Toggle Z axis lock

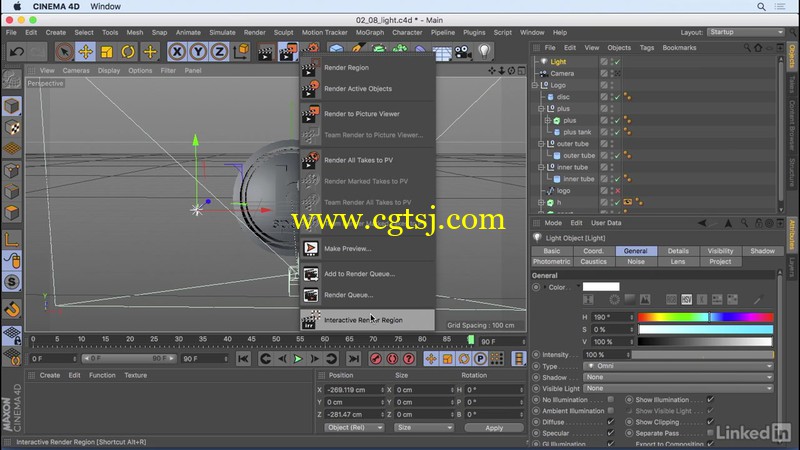coord(219,52)
